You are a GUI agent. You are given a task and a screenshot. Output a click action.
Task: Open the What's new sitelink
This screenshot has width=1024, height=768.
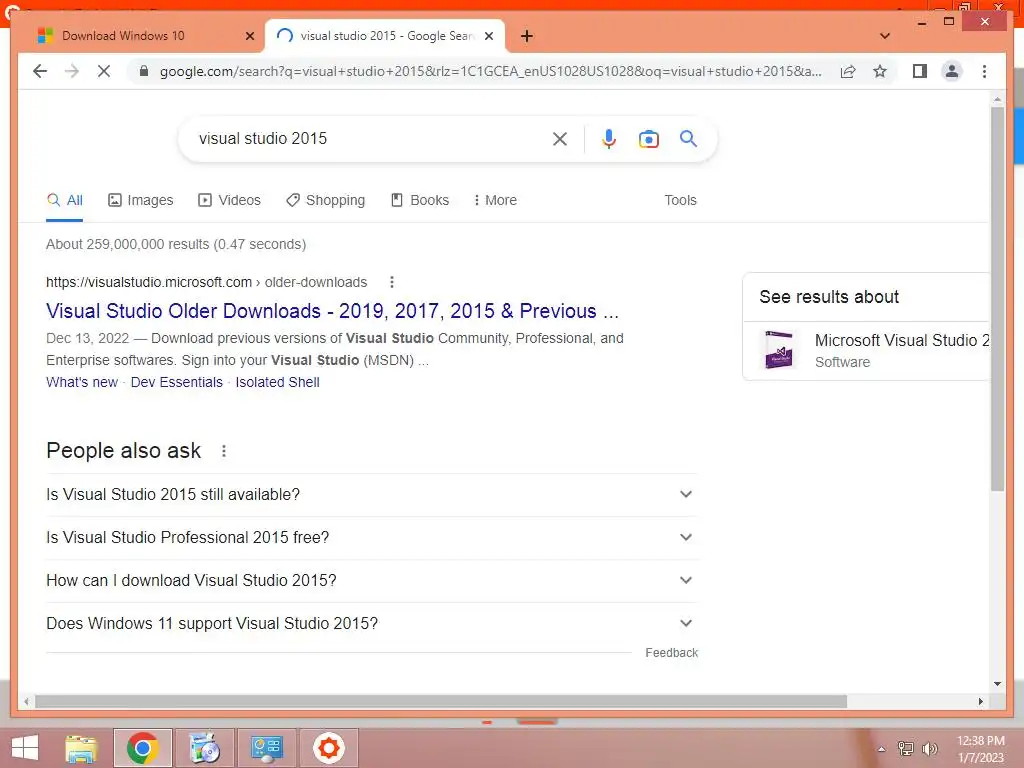pyautogui.click(x=82, y=382)
